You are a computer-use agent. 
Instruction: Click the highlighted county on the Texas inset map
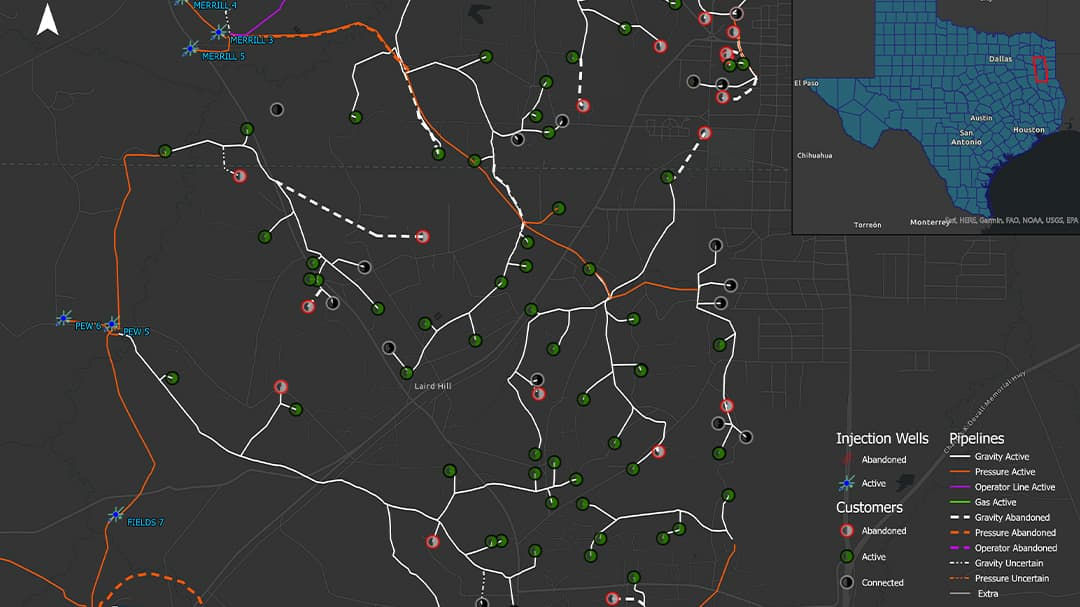pos(1040,68)
